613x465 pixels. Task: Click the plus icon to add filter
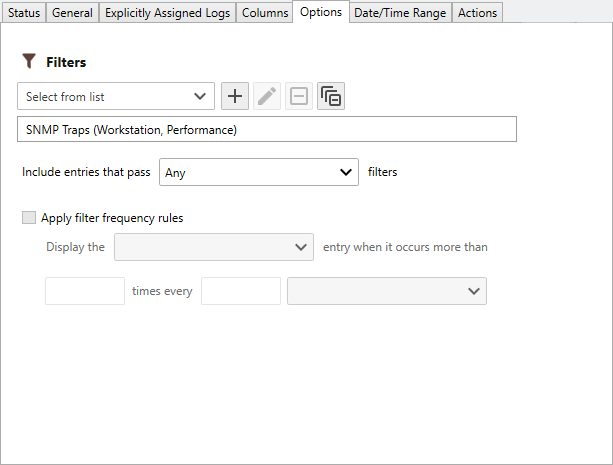tap(235, 97)
